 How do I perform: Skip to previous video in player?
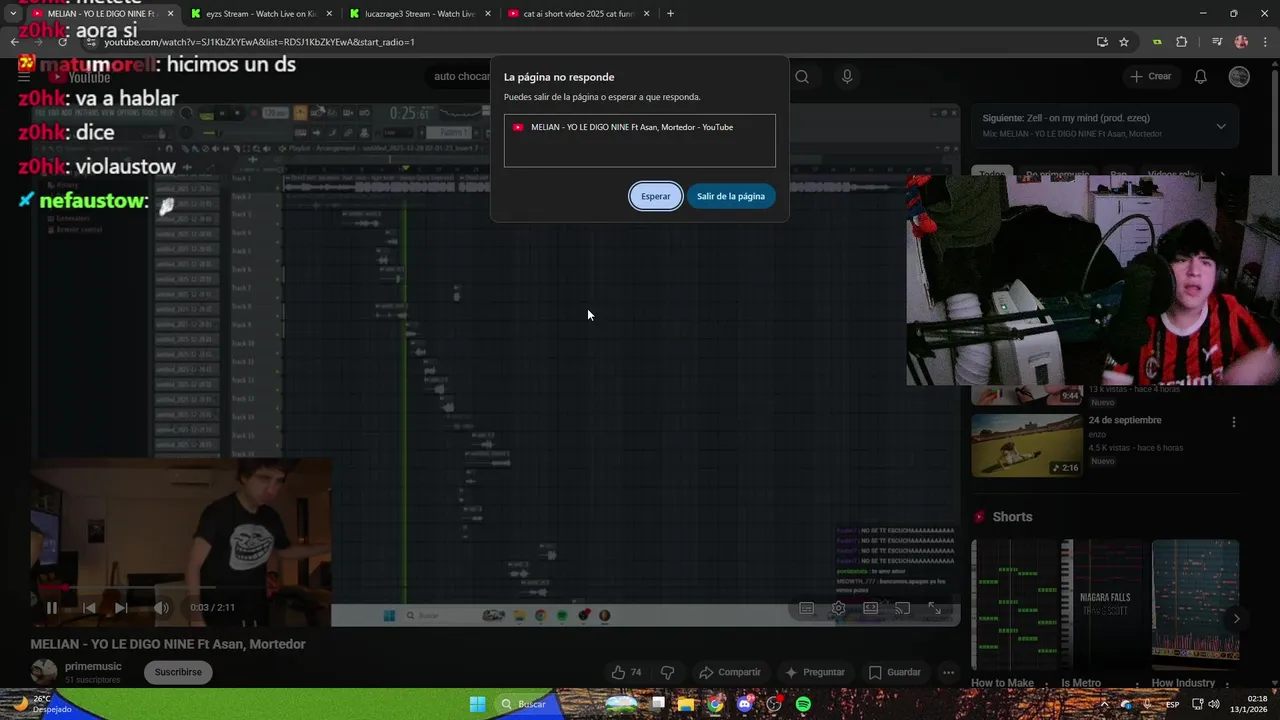click(89, 607)
